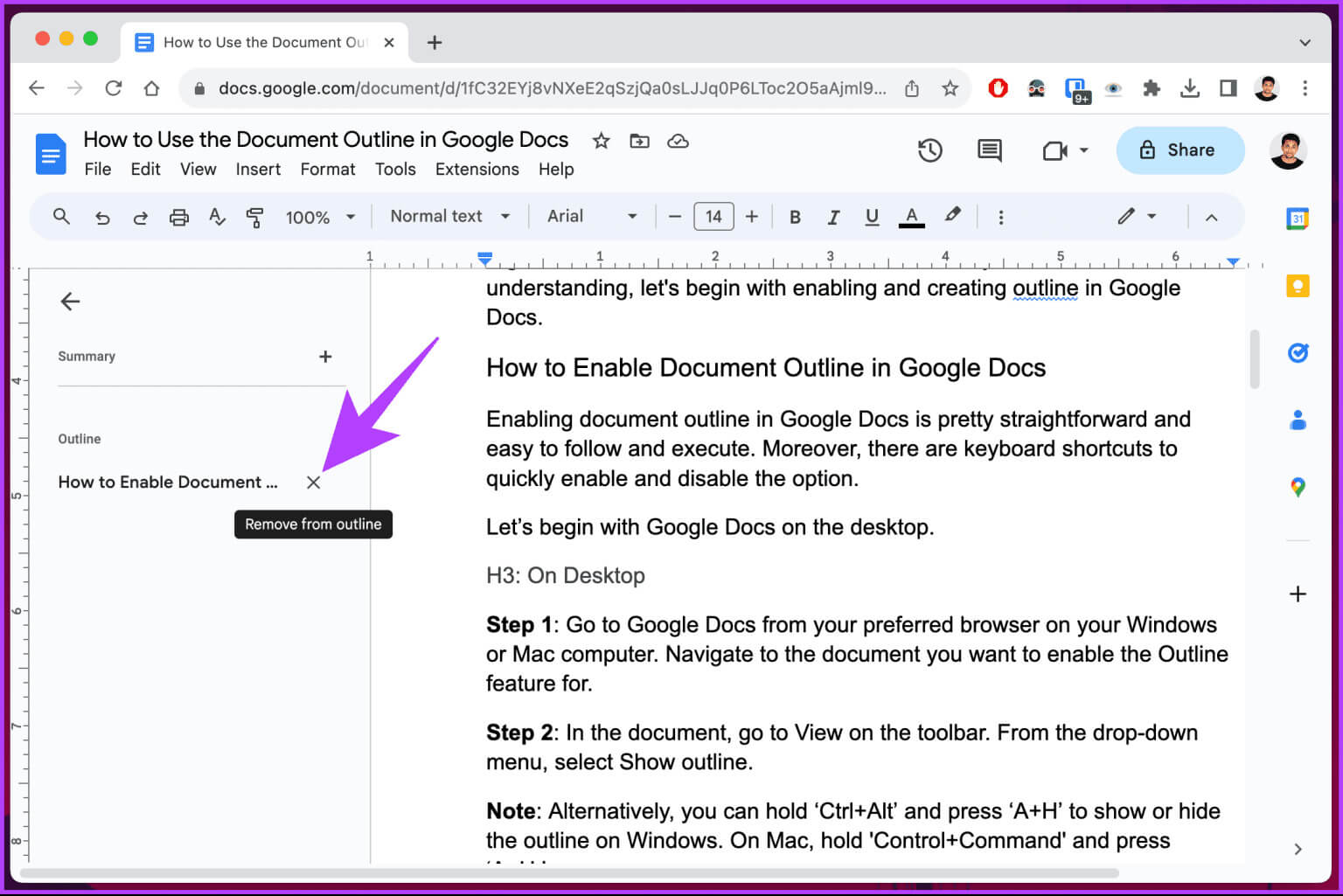Toggle bold formatting

pyautogui.click(x=795, y=217)
